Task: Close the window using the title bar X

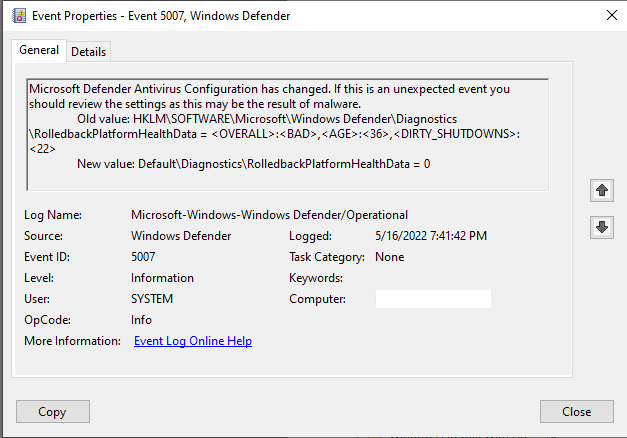Action: click(611, 16)
